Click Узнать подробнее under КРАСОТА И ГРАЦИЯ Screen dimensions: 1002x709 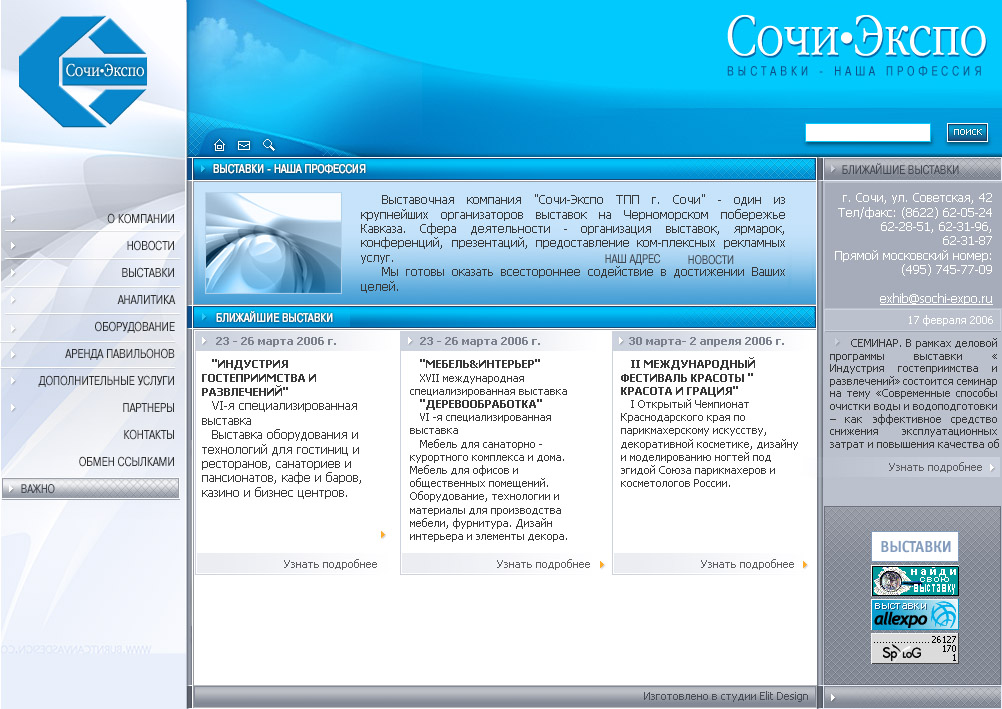pyautogui.click(x=747, y=565)
